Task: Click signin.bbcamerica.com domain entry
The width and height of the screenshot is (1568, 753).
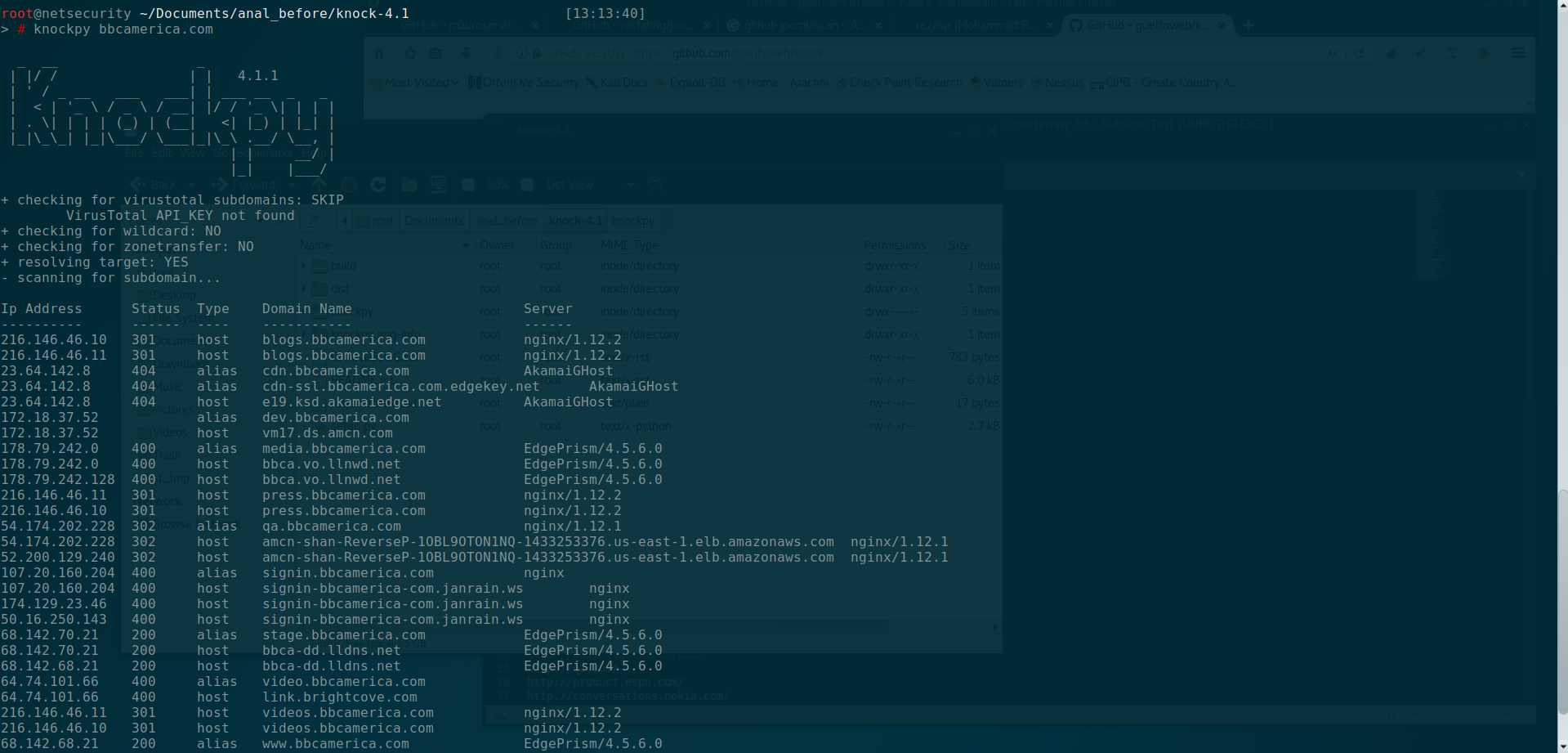Action: click(x=348, y=573)
